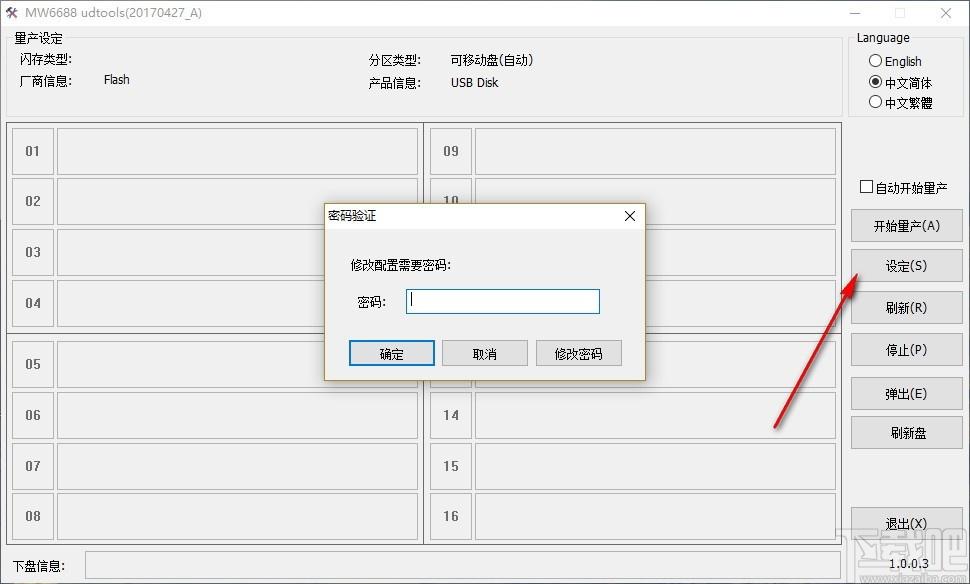Select the English language option

coord(876,61)
